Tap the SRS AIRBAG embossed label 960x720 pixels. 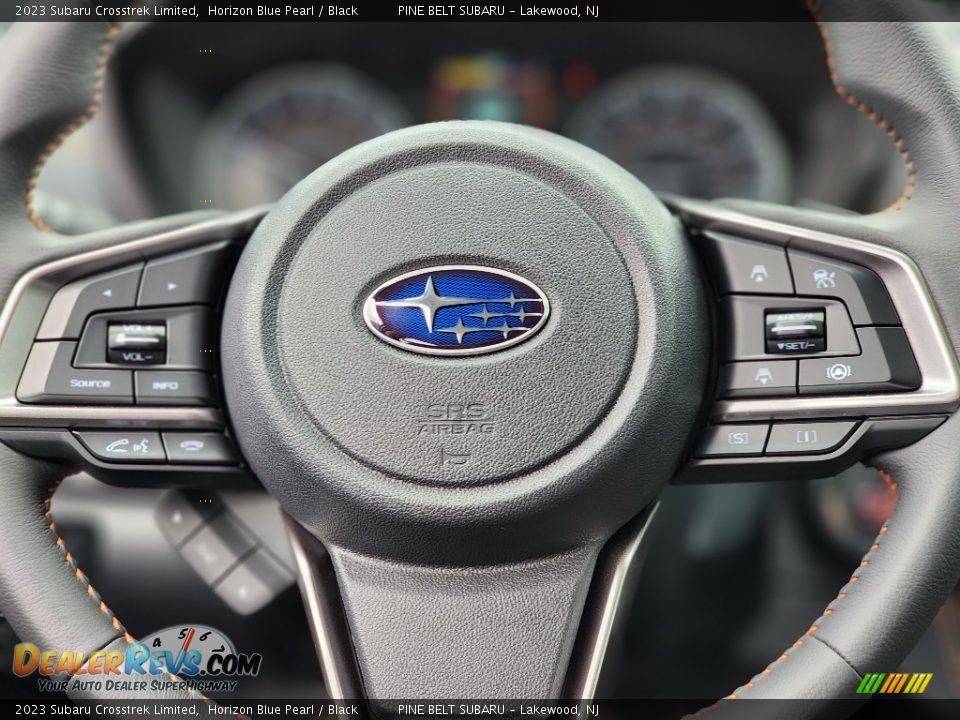tap(456, 419)
